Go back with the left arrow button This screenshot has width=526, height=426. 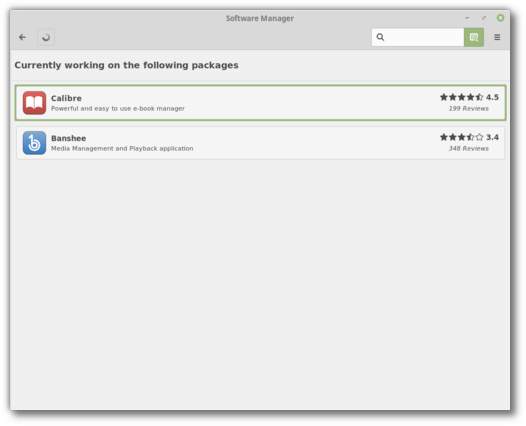[22, 37]
